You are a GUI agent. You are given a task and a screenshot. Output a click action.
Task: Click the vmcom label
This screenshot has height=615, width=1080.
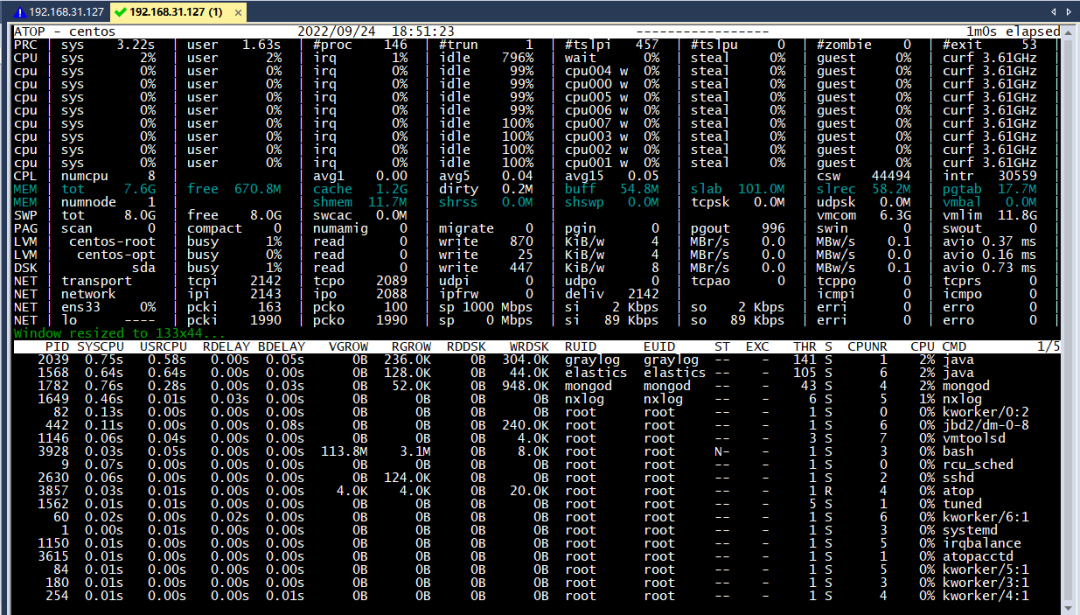click(836, 215)
